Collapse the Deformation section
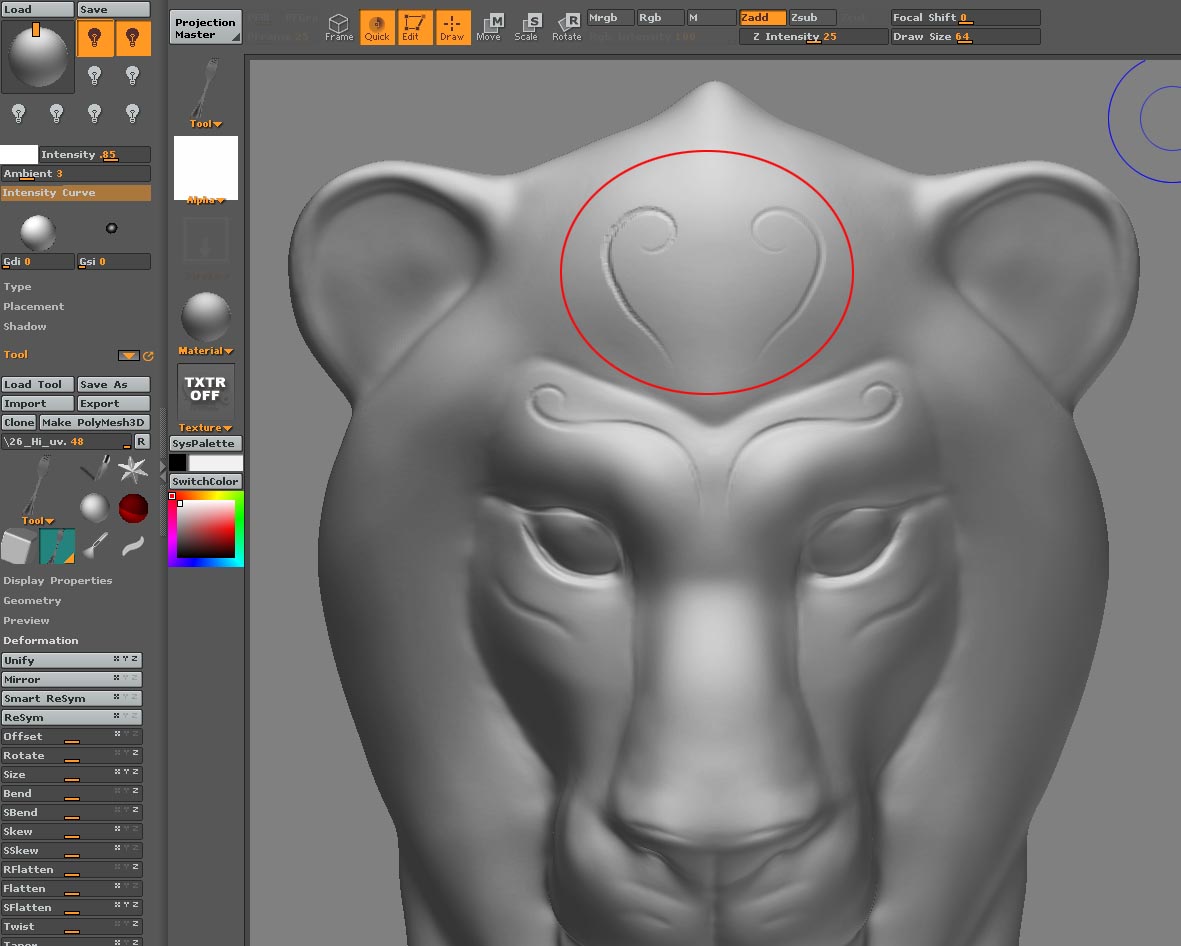Screen dimensions: 1181x946 point(41,640)
